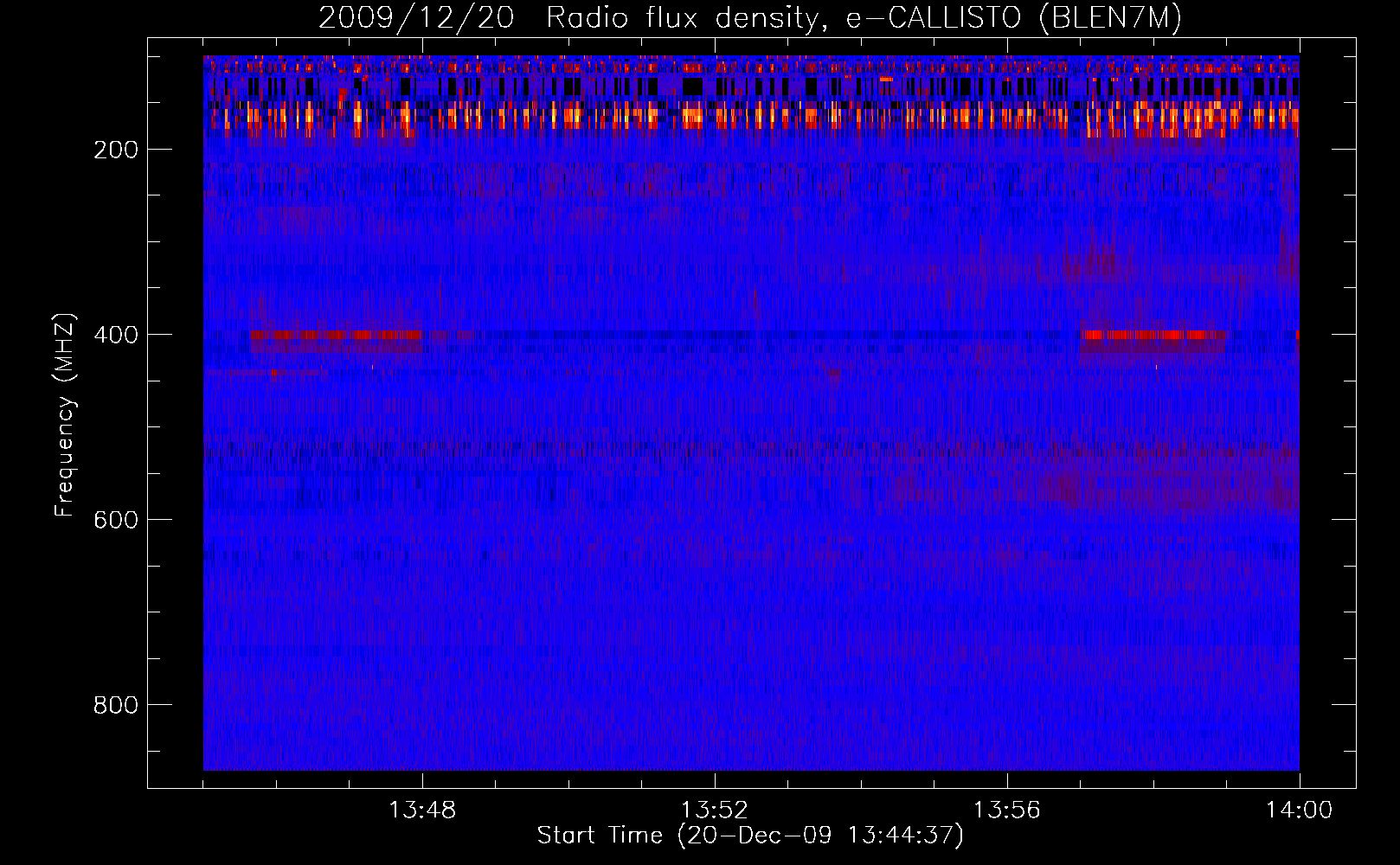Click the 13:52 time axis label
Image resolution: width=1400 pixels, height=865 pixels.
coord(715,811)
